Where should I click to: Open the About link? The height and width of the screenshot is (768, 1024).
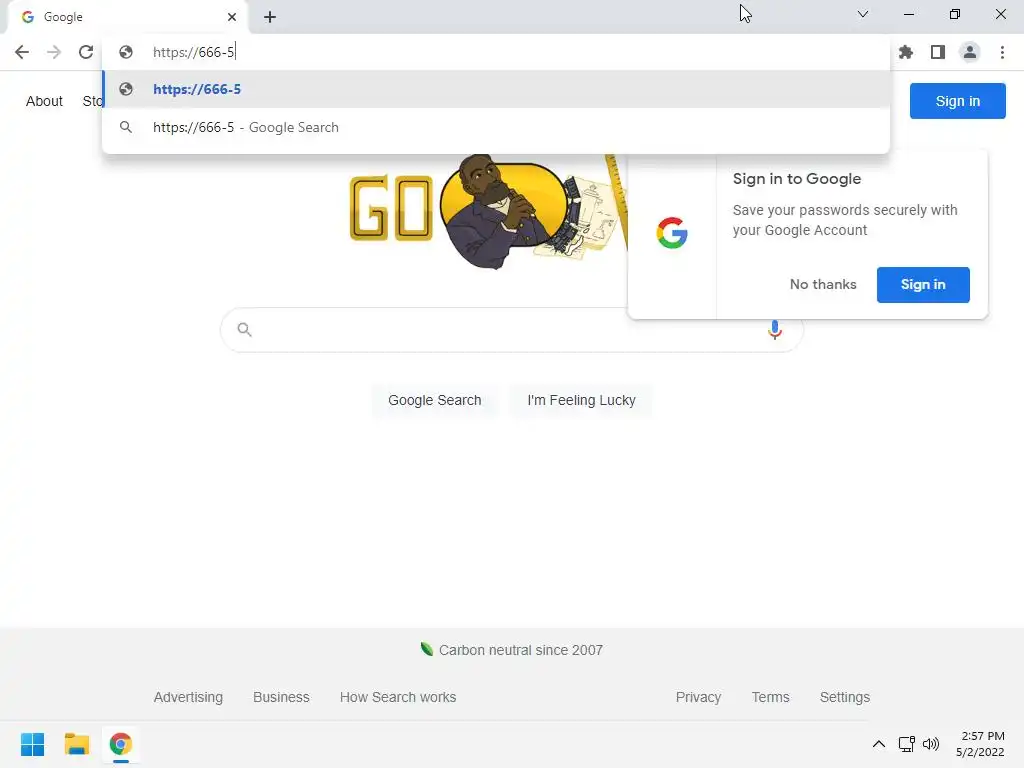pos(44,101)
